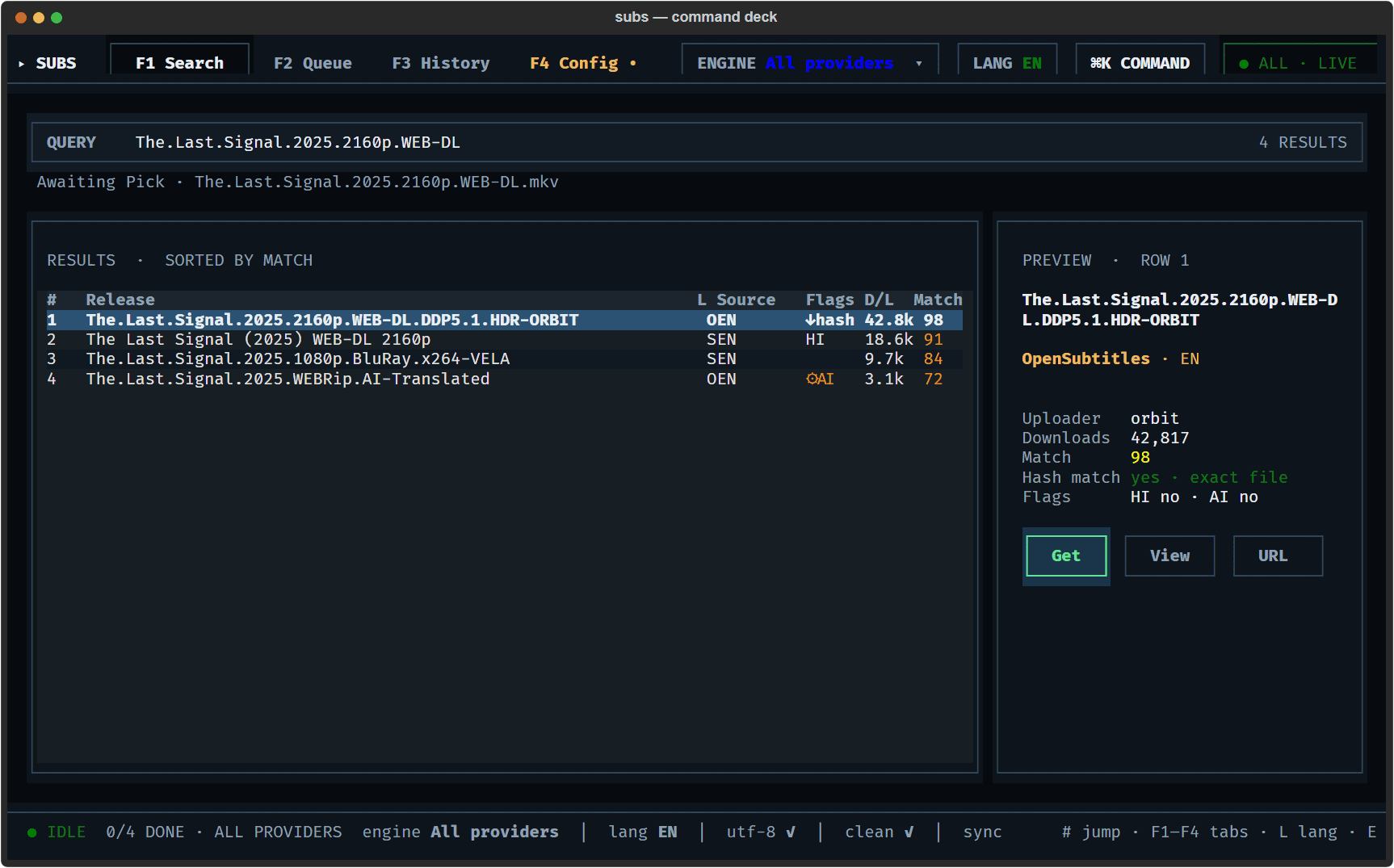Image resolution: width=1394 pixels, height=868 pixels.
Task: Click OpenSubtitles provider name in preview
Action: click(1085, 359)
